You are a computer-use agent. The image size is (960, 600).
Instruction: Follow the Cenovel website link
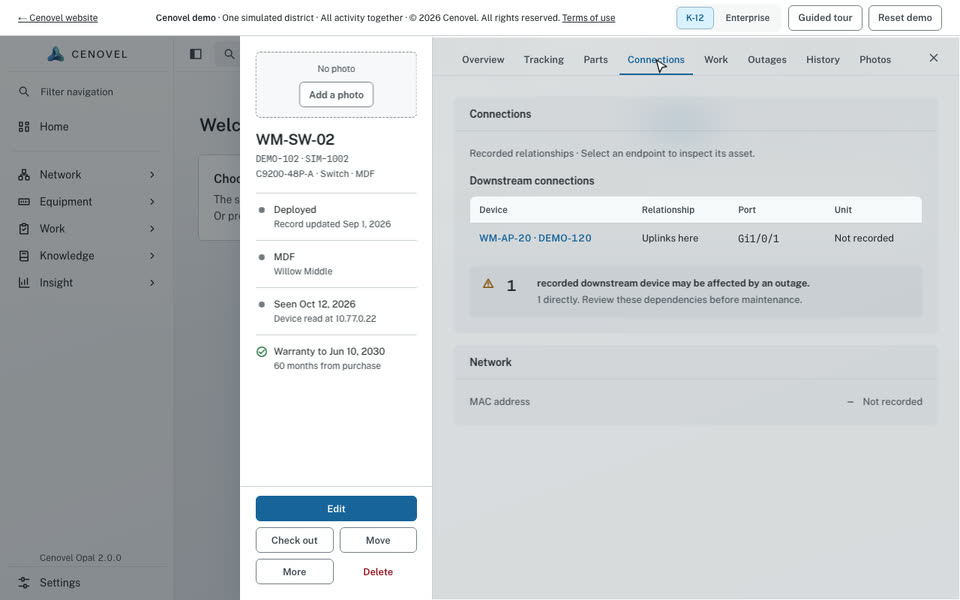point(58,18)
